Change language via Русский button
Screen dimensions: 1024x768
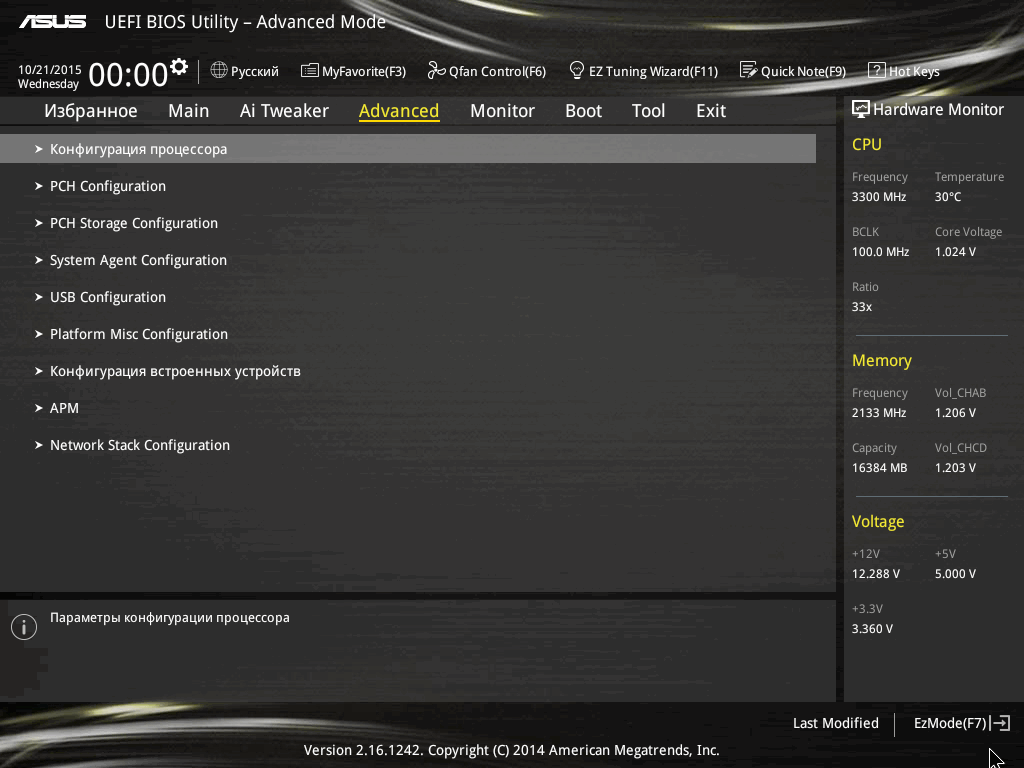pos(245,71)
